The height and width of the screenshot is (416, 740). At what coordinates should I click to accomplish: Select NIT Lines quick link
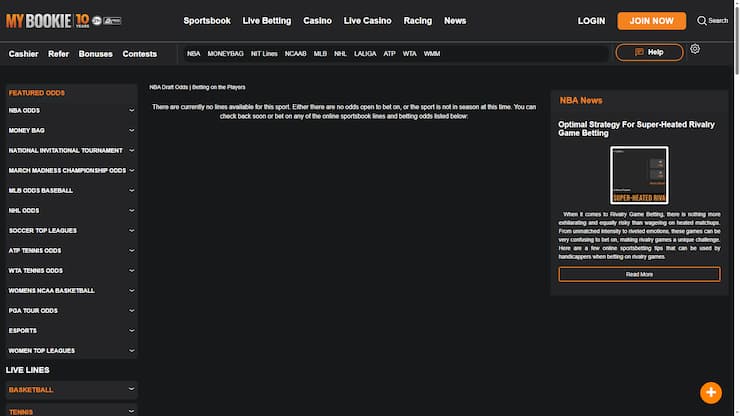point(264,54)
